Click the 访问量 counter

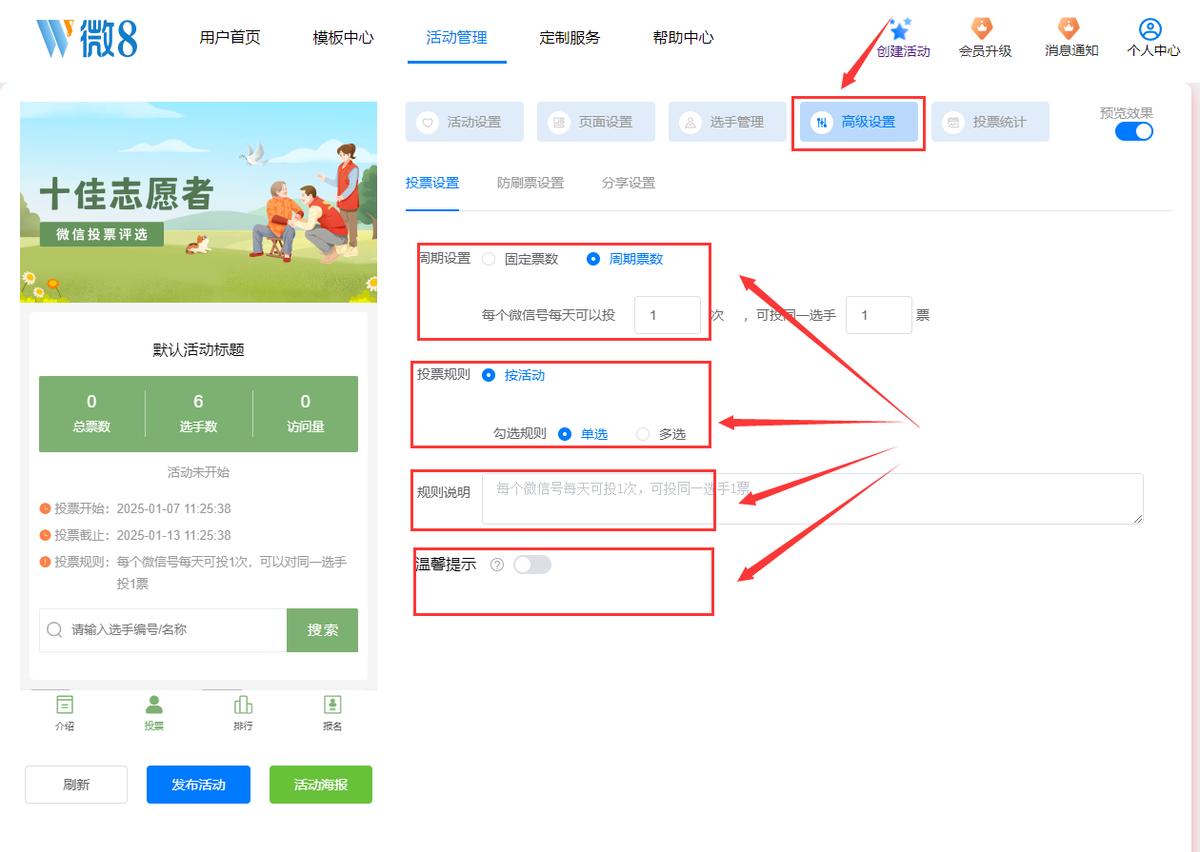(x=305, y=413)
